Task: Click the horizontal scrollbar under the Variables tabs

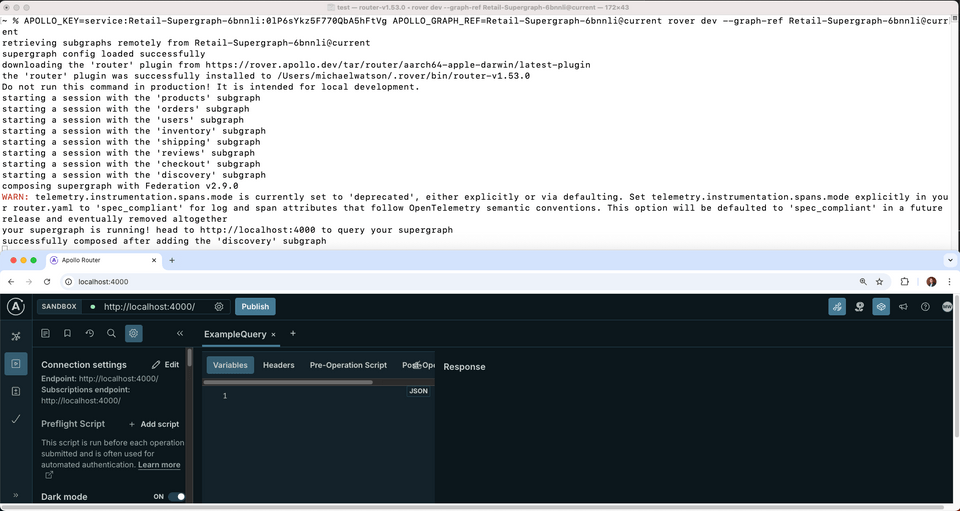Action: pyautogui.click(x=288, y=382)
